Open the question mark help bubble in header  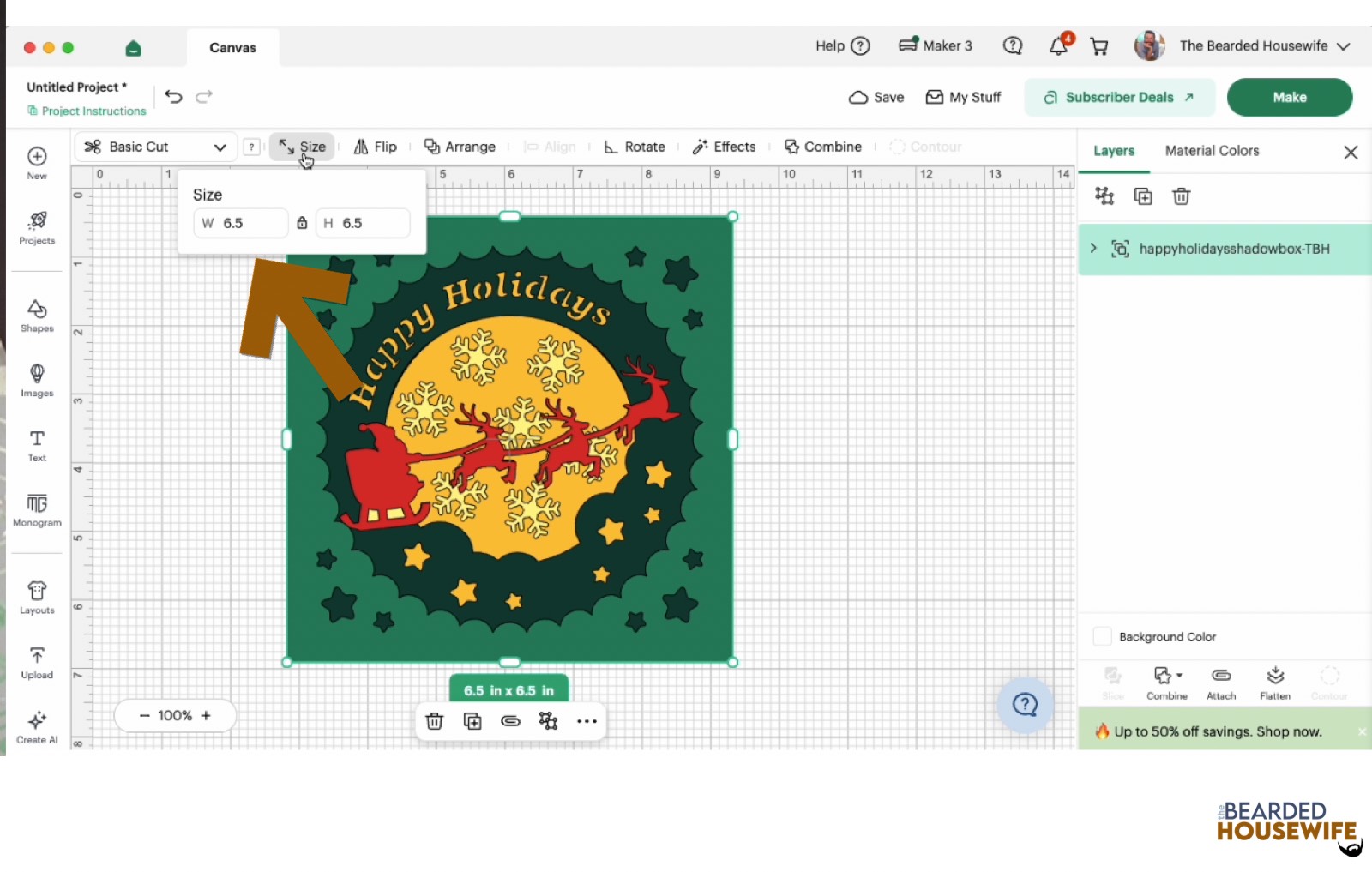(x=1013, y=45)
